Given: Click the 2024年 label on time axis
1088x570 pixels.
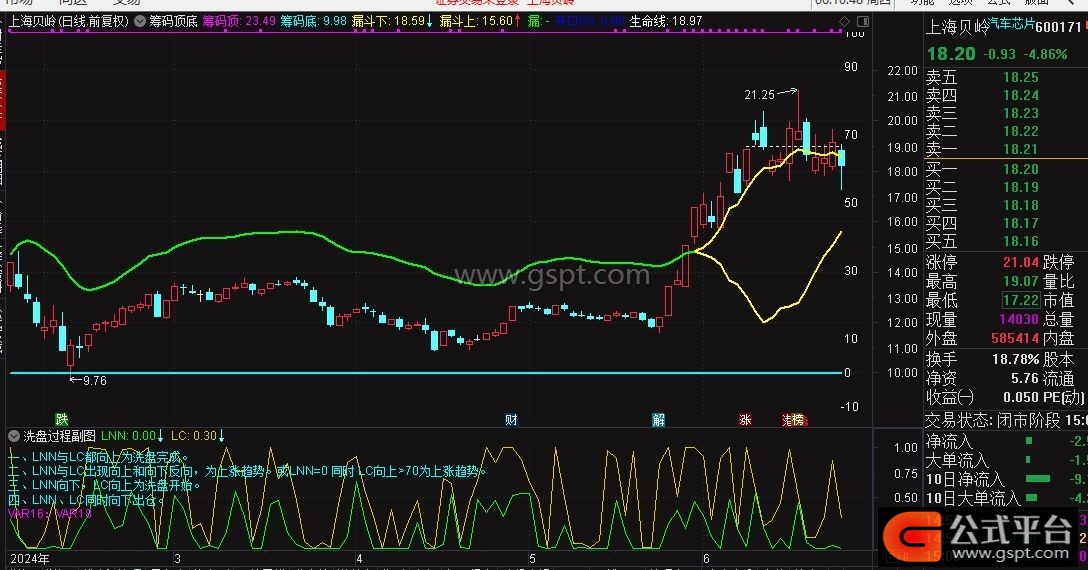Looking at the screenshot, I should point(30,559).
